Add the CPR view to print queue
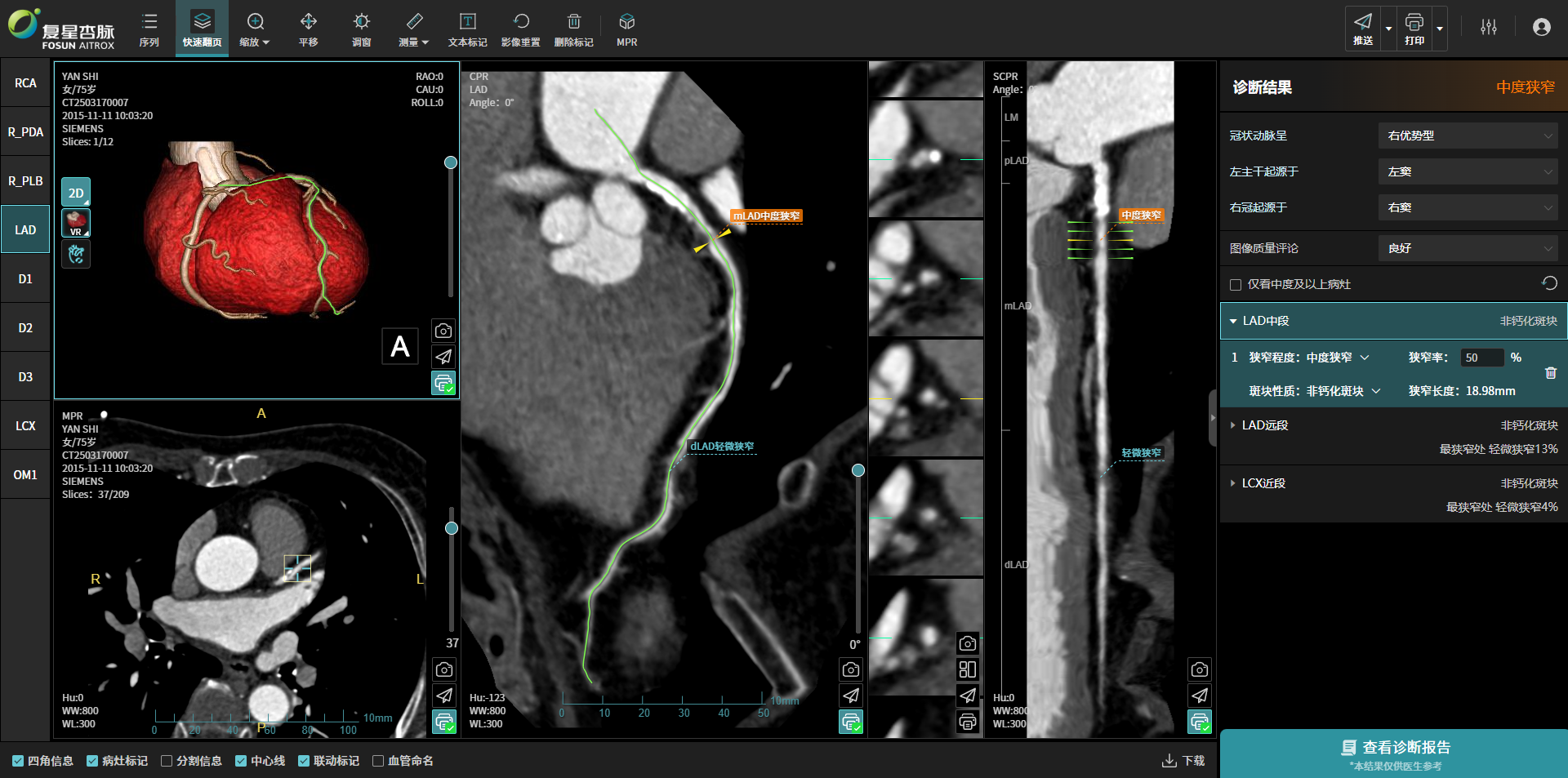 [x=851, y=722]
